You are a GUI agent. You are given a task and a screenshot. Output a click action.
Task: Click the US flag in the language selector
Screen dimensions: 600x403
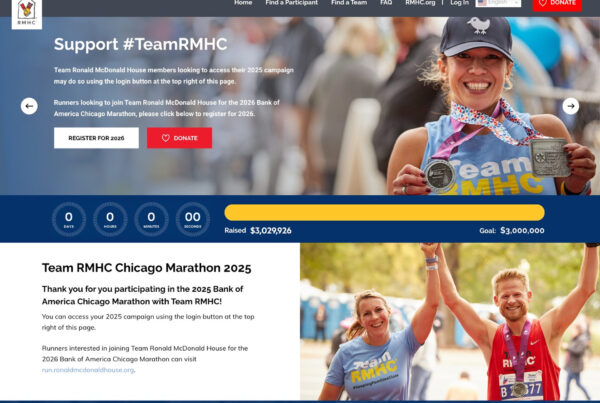tap(482, 3)
